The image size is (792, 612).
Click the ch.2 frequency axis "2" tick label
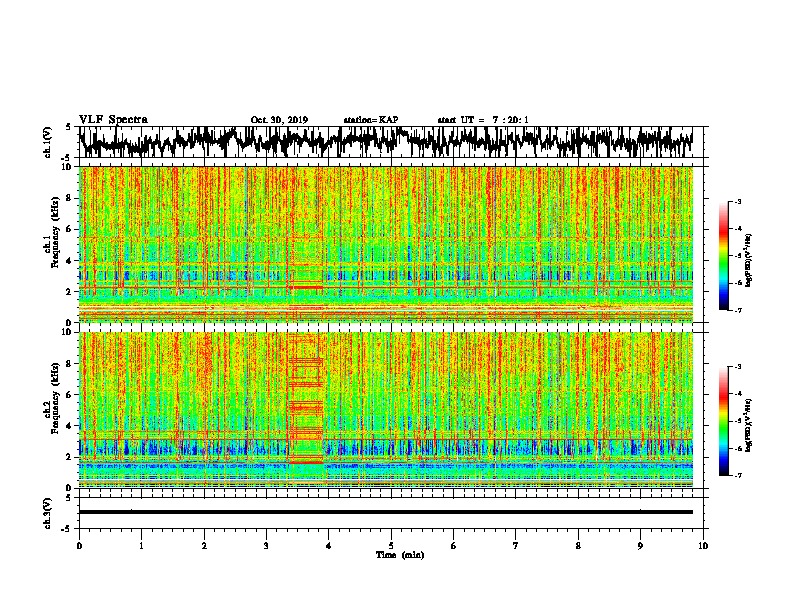pyautogui.click(x=68, y=457)
